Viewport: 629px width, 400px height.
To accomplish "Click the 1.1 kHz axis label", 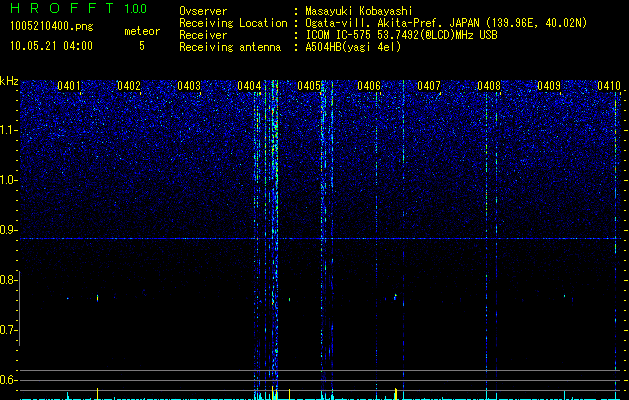I will 8,130.
